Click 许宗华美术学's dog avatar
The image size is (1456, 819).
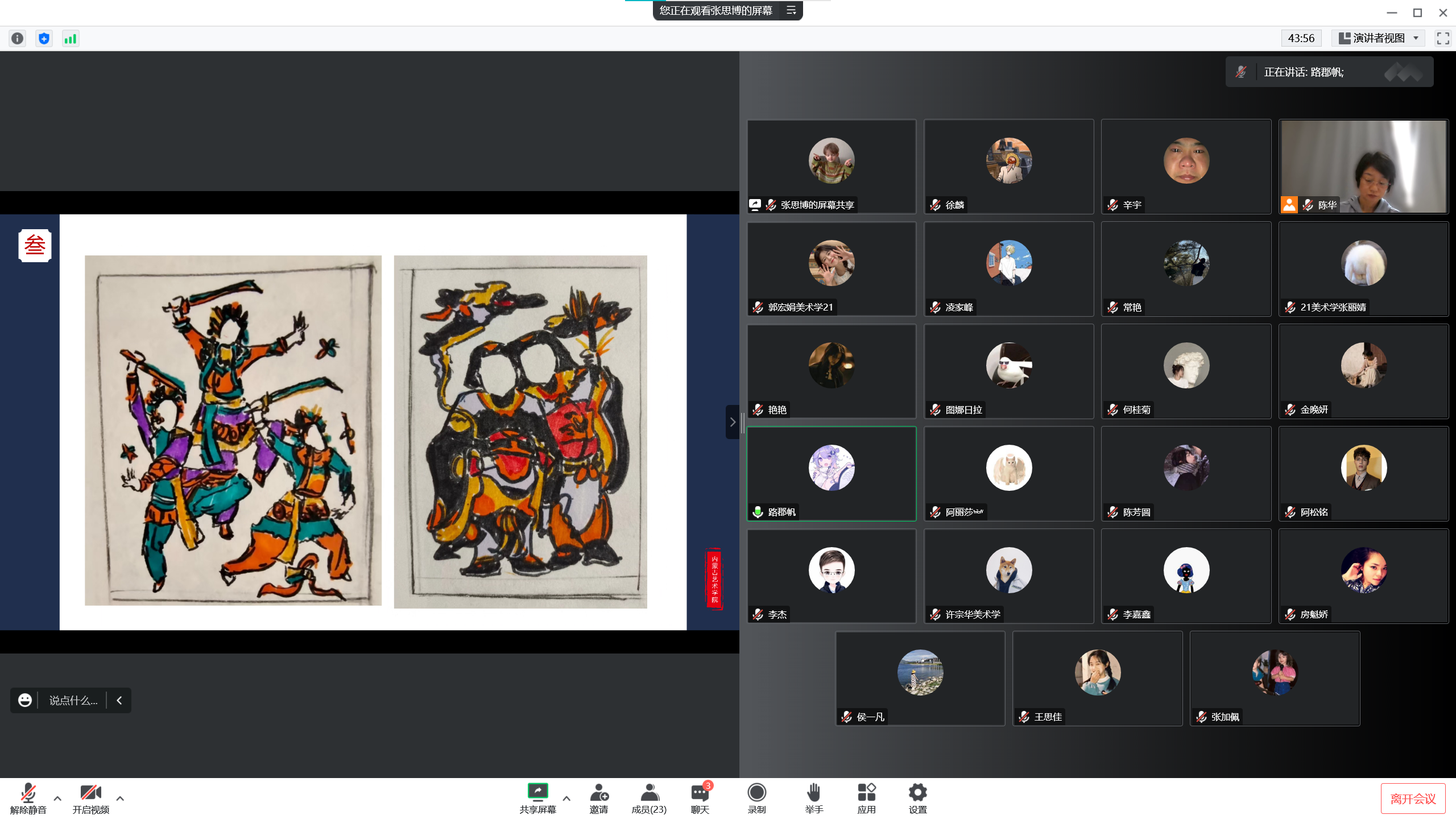(1009, 570)
